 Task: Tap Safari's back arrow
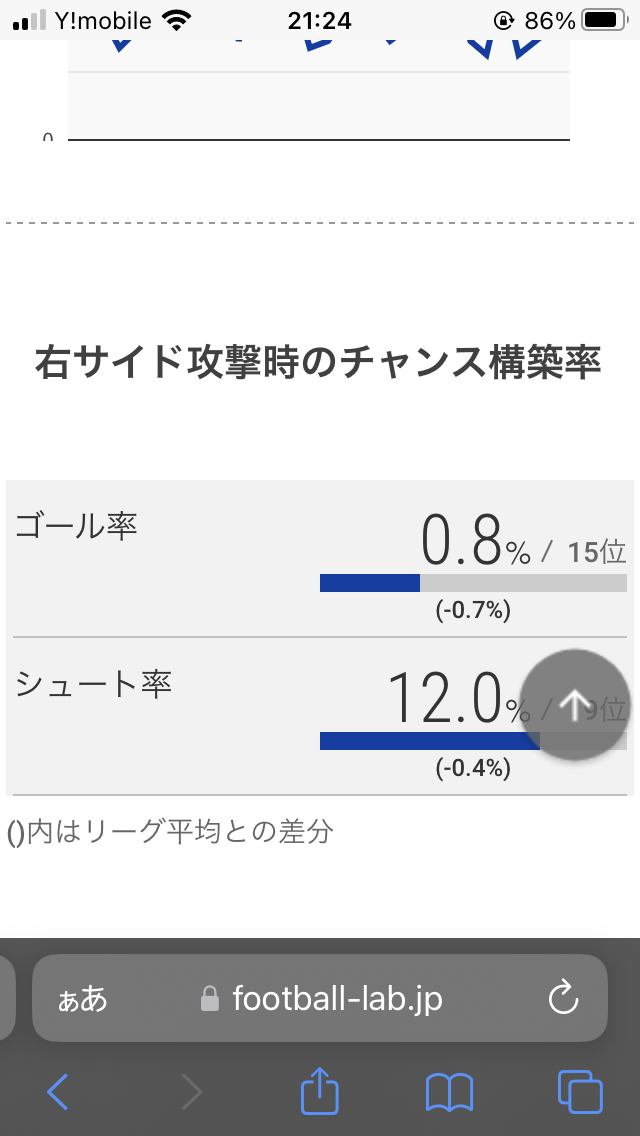tap(59, 1091)
